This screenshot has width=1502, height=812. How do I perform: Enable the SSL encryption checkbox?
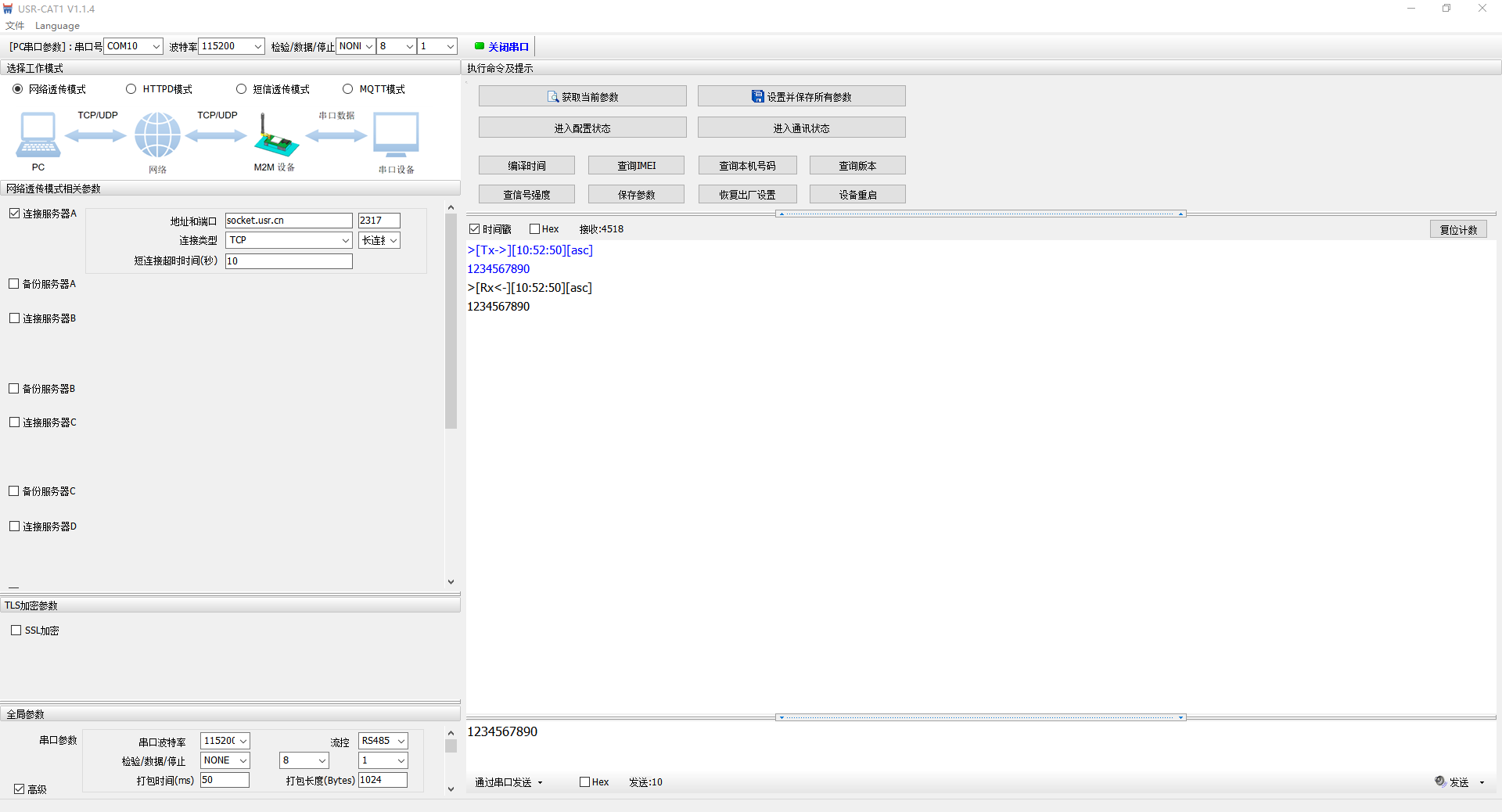[x=16, y=631]
